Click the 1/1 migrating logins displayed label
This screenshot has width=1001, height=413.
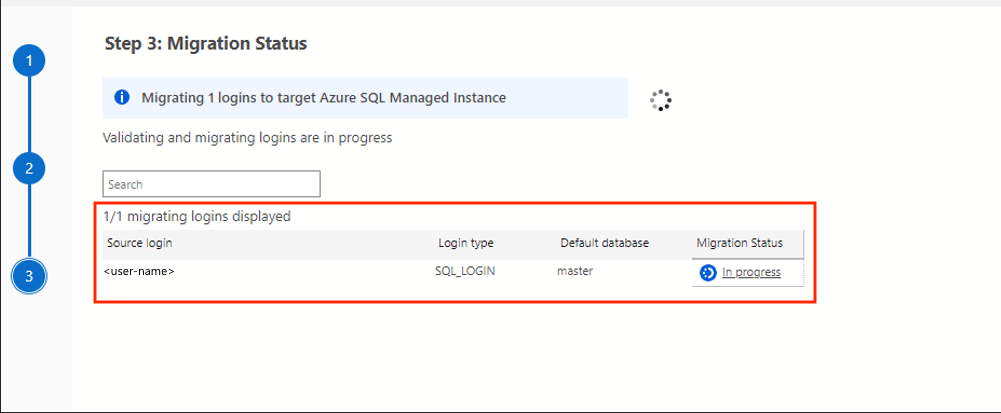tap(197, 216)
